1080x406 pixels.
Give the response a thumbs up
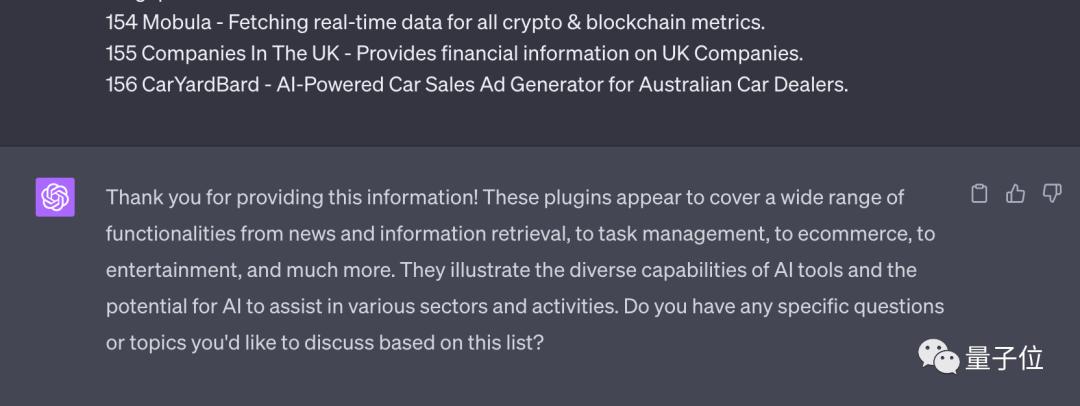click(1016, 194)
